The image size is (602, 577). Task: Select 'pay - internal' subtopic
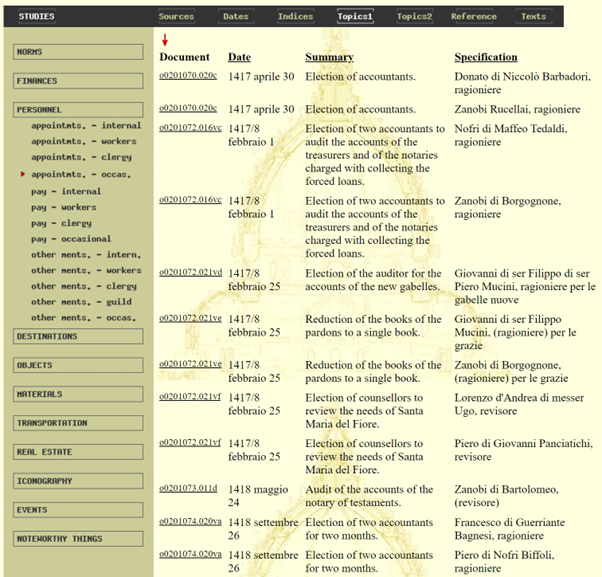click(66, 191)
